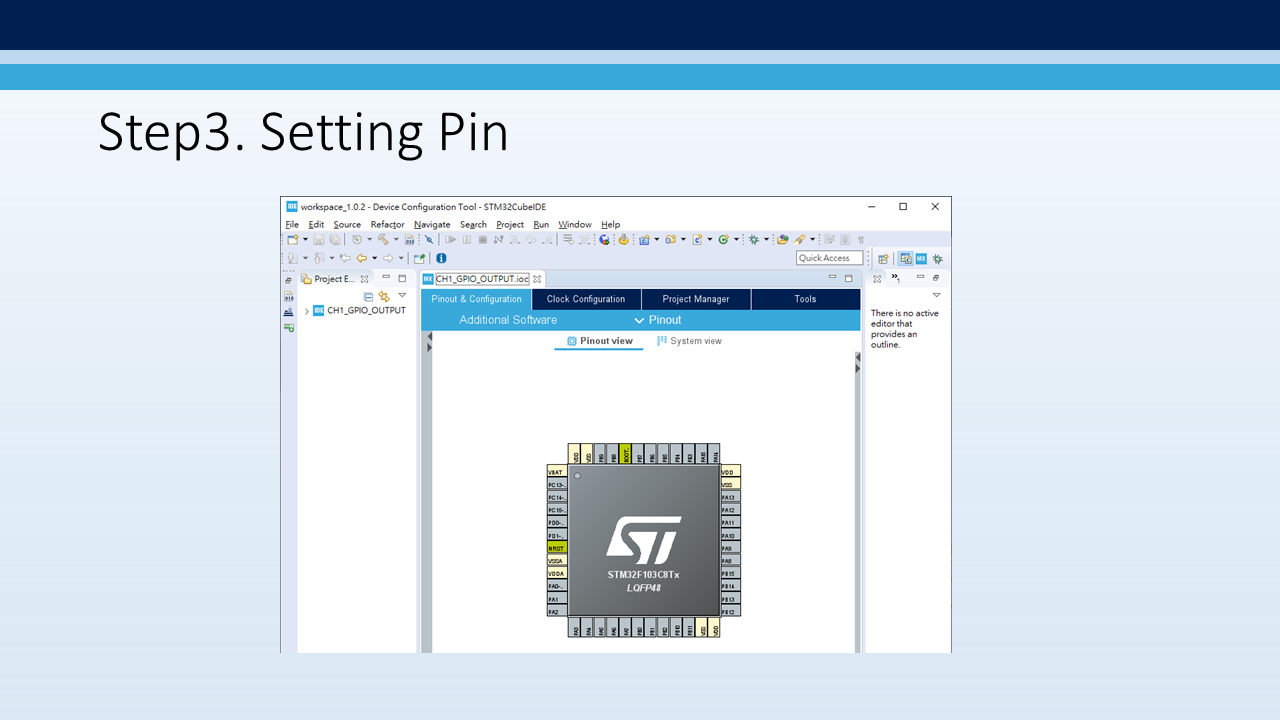The height and width of the screenshot is (720, 1280).
Task: Open the Debug icon dropdown arrow
Action: coord(766,240)
